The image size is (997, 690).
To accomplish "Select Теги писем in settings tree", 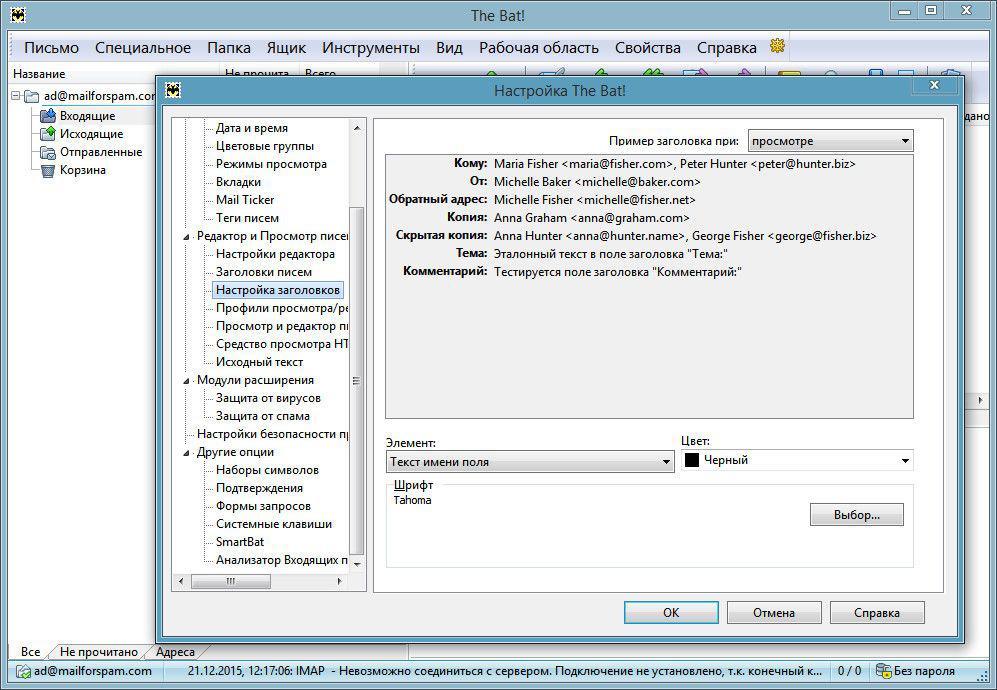I will (x=247, y=217).
